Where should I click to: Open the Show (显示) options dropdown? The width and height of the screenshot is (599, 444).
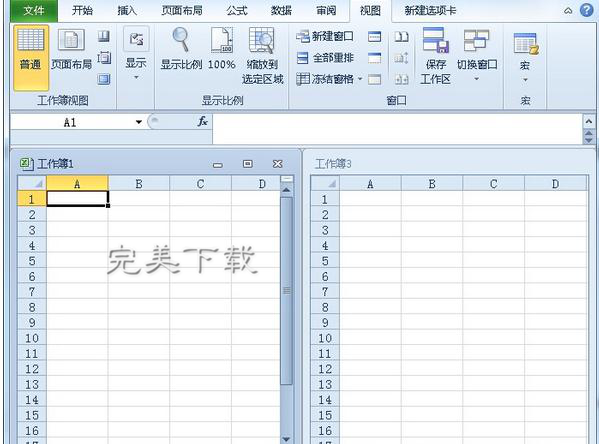[x=136, y=53]
